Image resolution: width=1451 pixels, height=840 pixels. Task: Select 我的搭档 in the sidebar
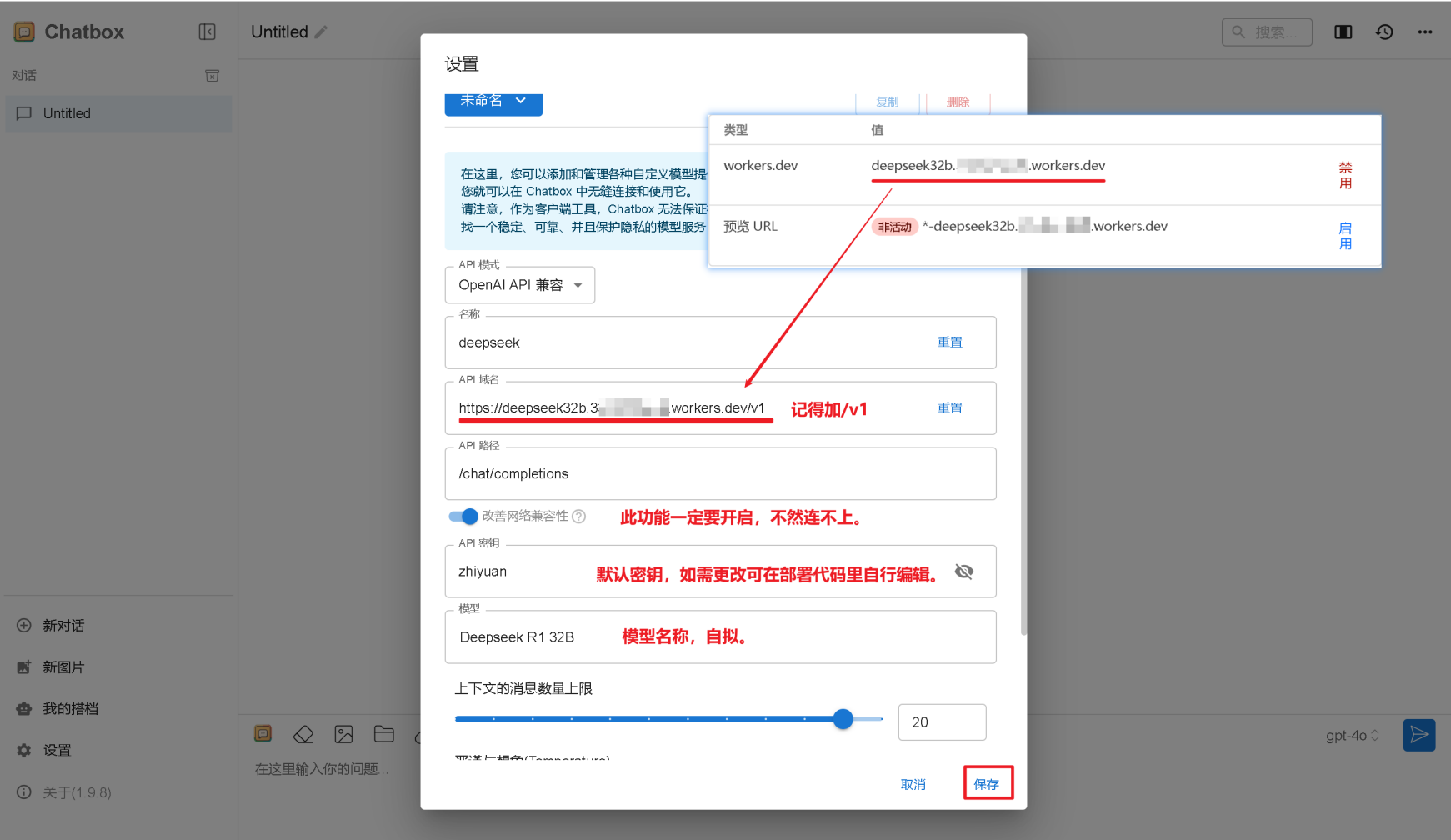coord(70,708)
